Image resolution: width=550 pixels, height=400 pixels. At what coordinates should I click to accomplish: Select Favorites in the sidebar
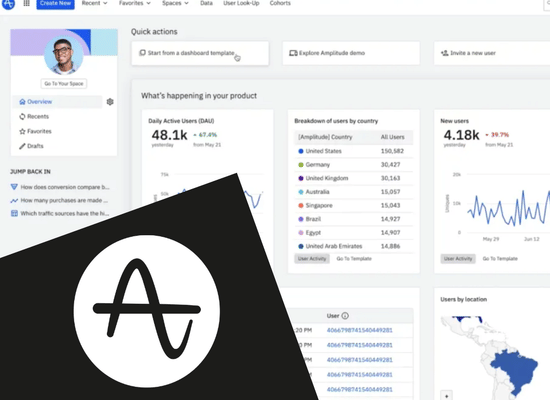[x=39, y=131]
